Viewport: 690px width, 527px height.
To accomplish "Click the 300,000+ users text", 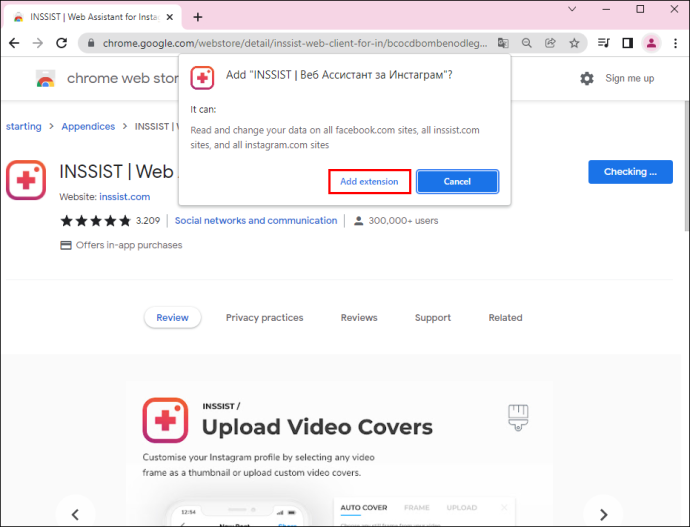I will tap(403, 221).
